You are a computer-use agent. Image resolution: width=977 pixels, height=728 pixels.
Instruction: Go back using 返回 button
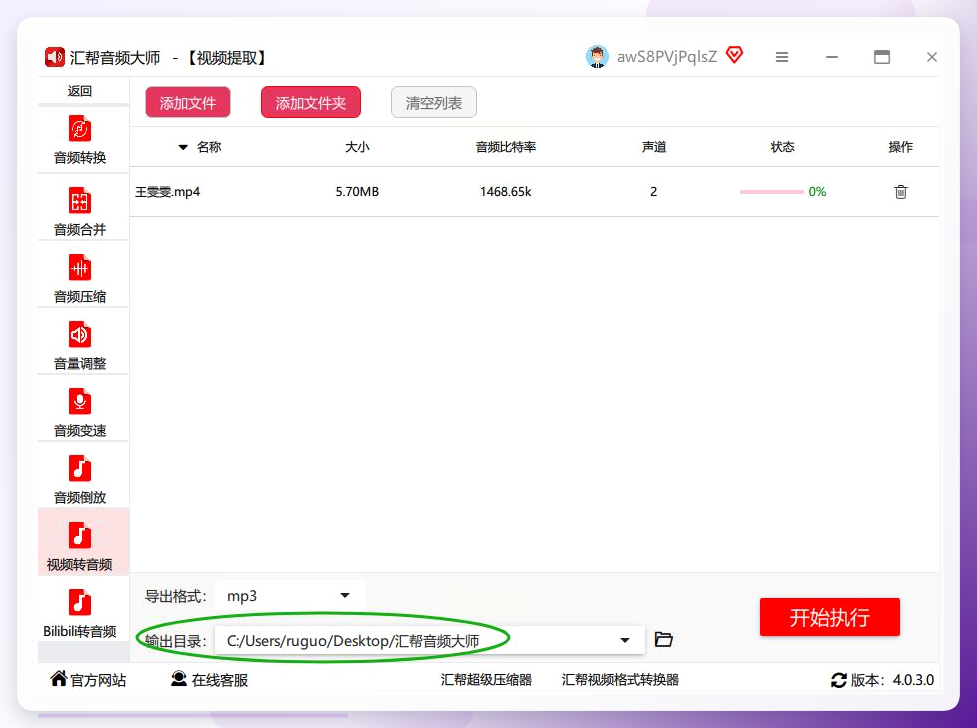click(80, 91)
